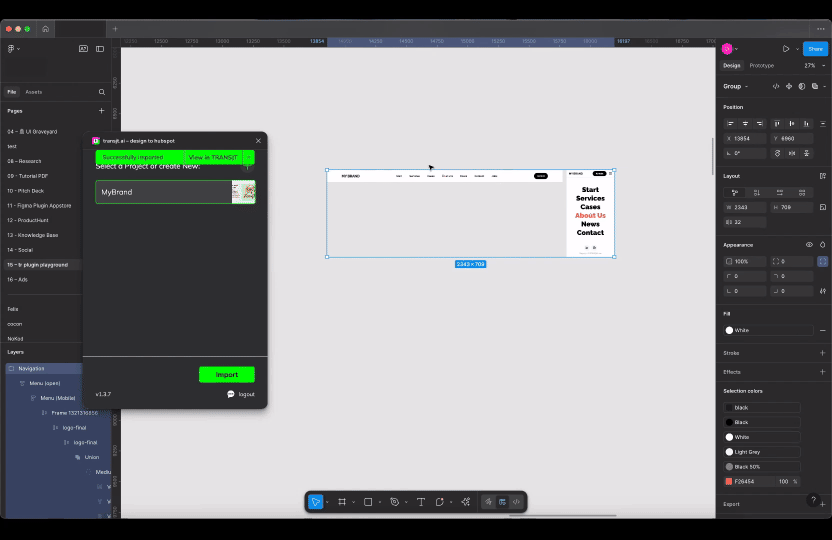This screenshot has width=832, height=540.
Task: Open the Group type dropdown
Action: [x=736, y=86]
